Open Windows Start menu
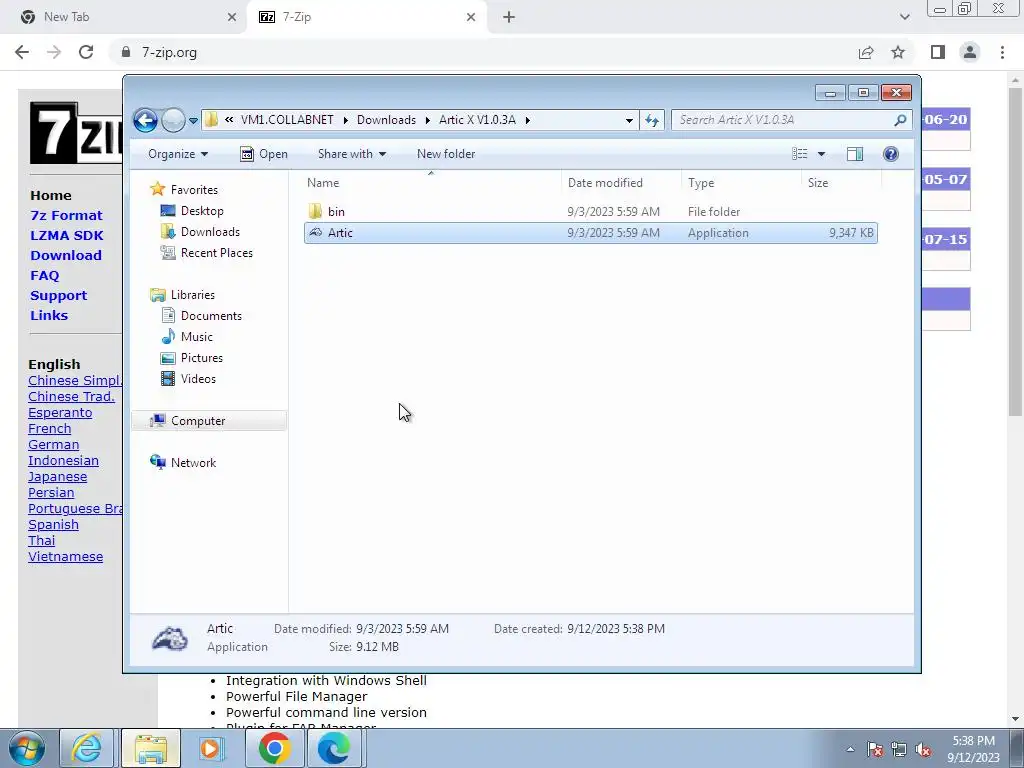Image resolution: width=1024 pixels, height=768 pixels. 27,748
